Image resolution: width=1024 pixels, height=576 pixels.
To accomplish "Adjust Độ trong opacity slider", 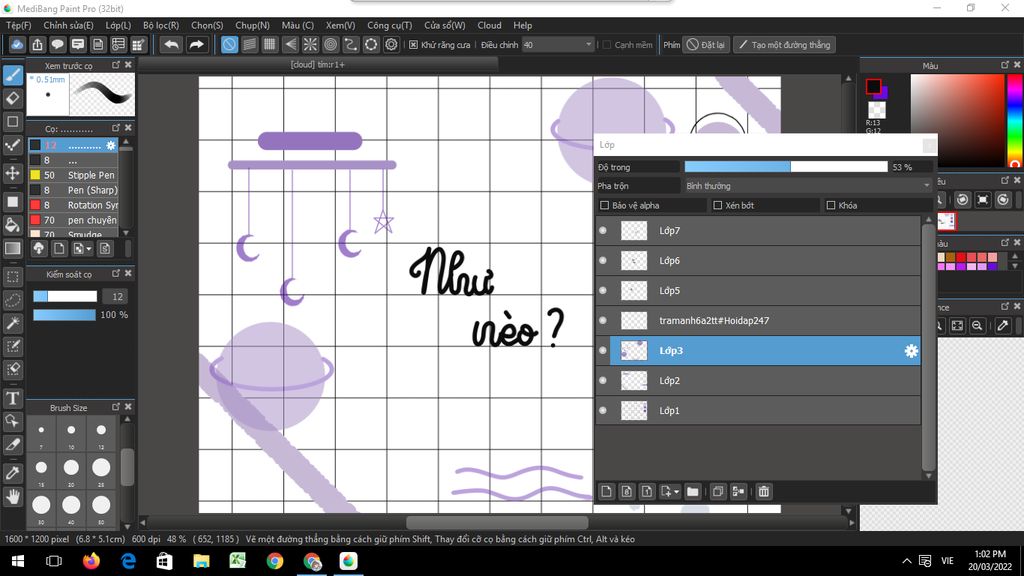I will [786, 167].
